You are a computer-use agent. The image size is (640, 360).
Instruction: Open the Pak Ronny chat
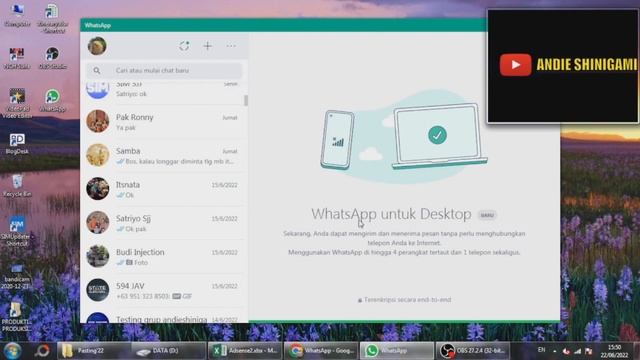[x=164, y=122]
